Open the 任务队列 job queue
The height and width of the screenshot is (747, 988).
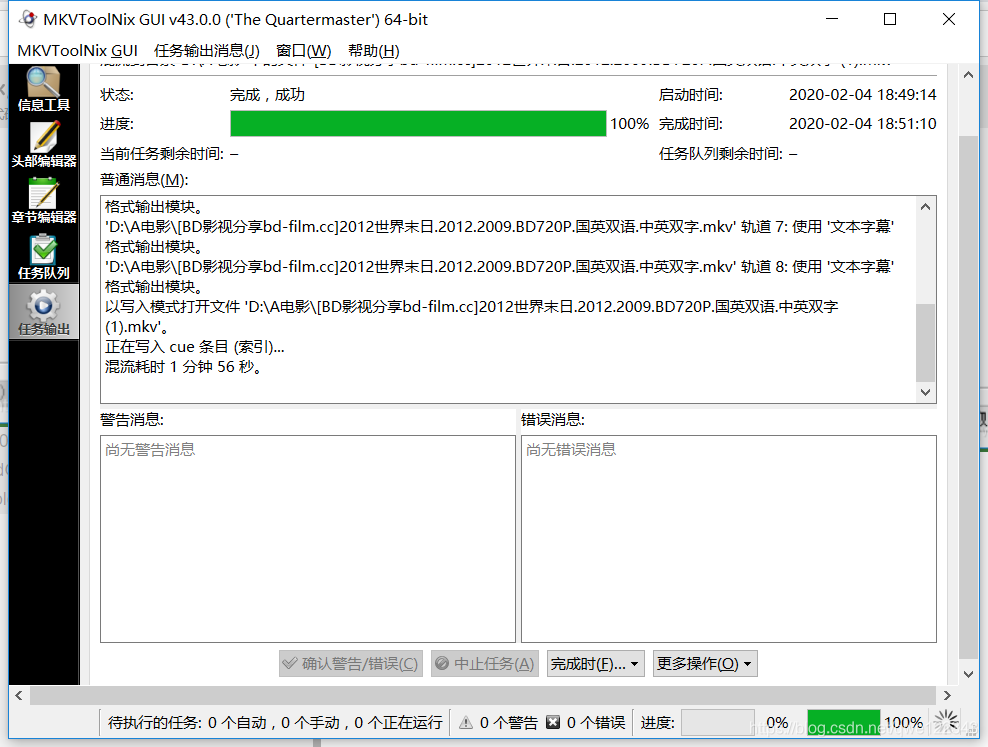pos(43,257)
